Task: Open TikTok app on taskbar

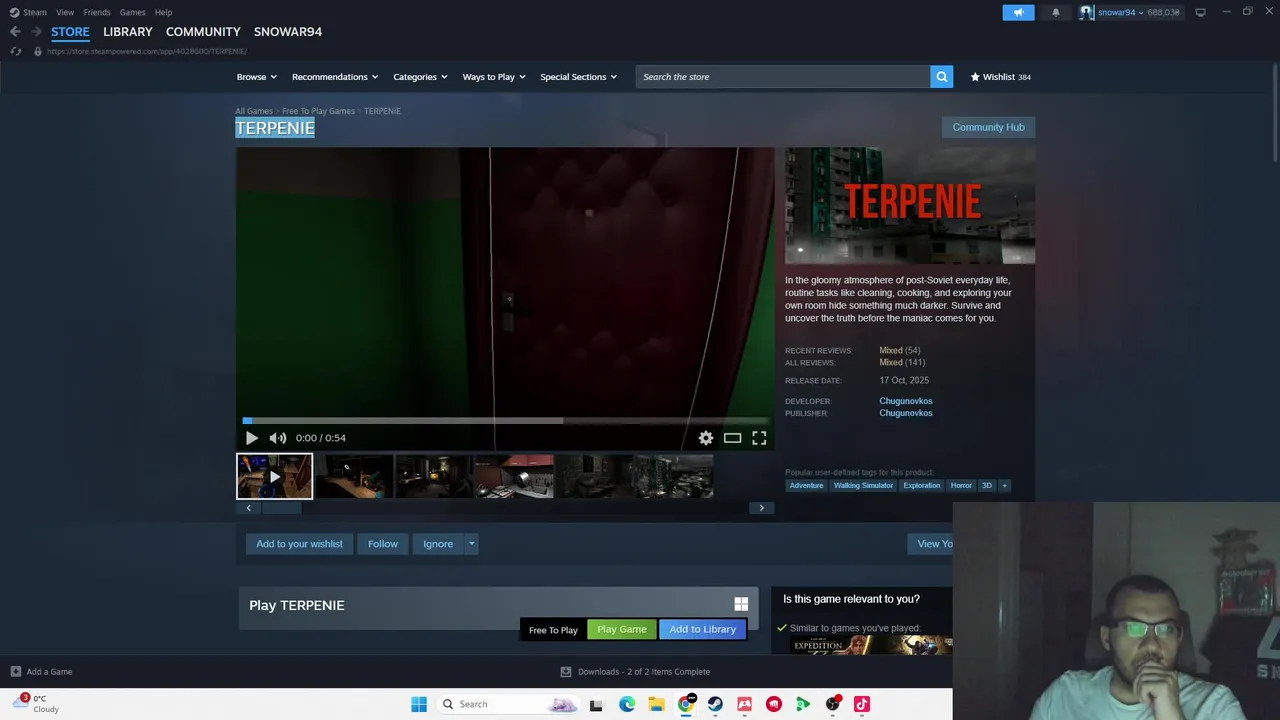Action: tap(862, 704)
